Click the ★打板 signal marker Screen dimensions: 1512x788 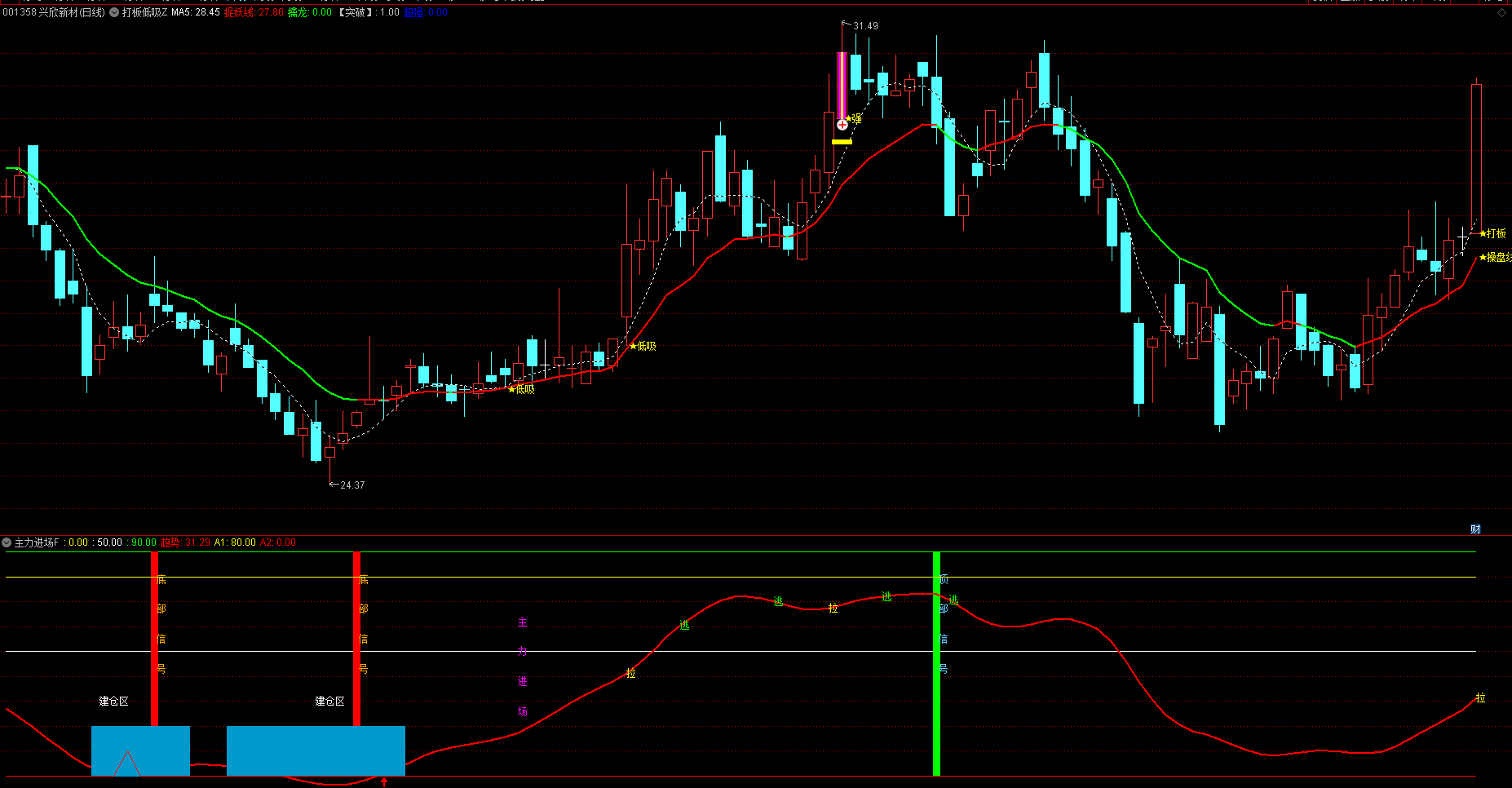(x=1492, y=233)
